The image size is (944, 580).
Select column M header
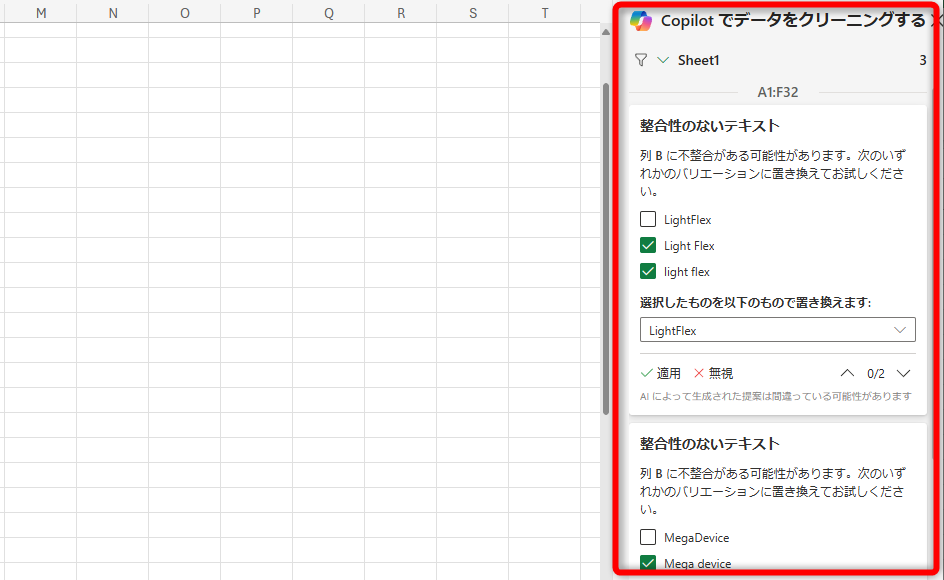click(41, 13)
